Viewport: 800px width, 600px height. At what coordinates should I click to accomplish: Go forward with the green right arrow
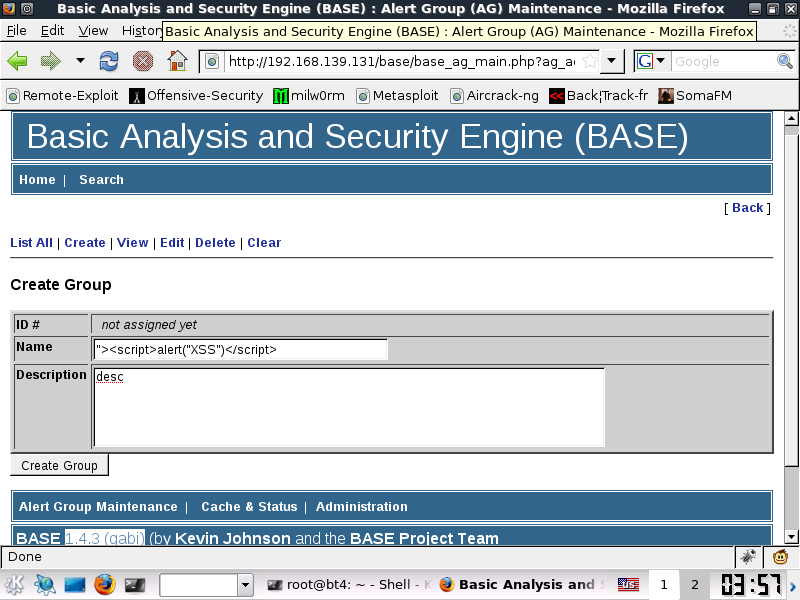click(51, 61)
